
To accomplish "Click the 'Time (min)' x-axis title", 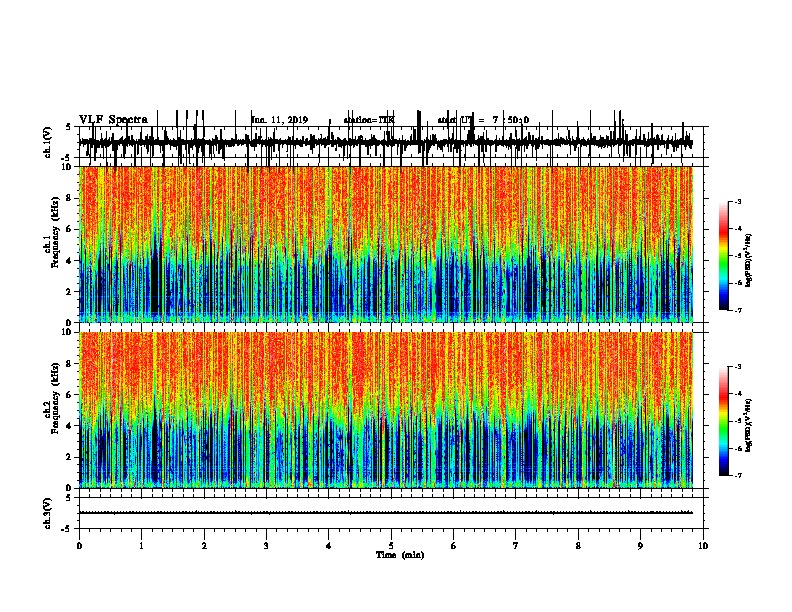I will tap(400, 555).
